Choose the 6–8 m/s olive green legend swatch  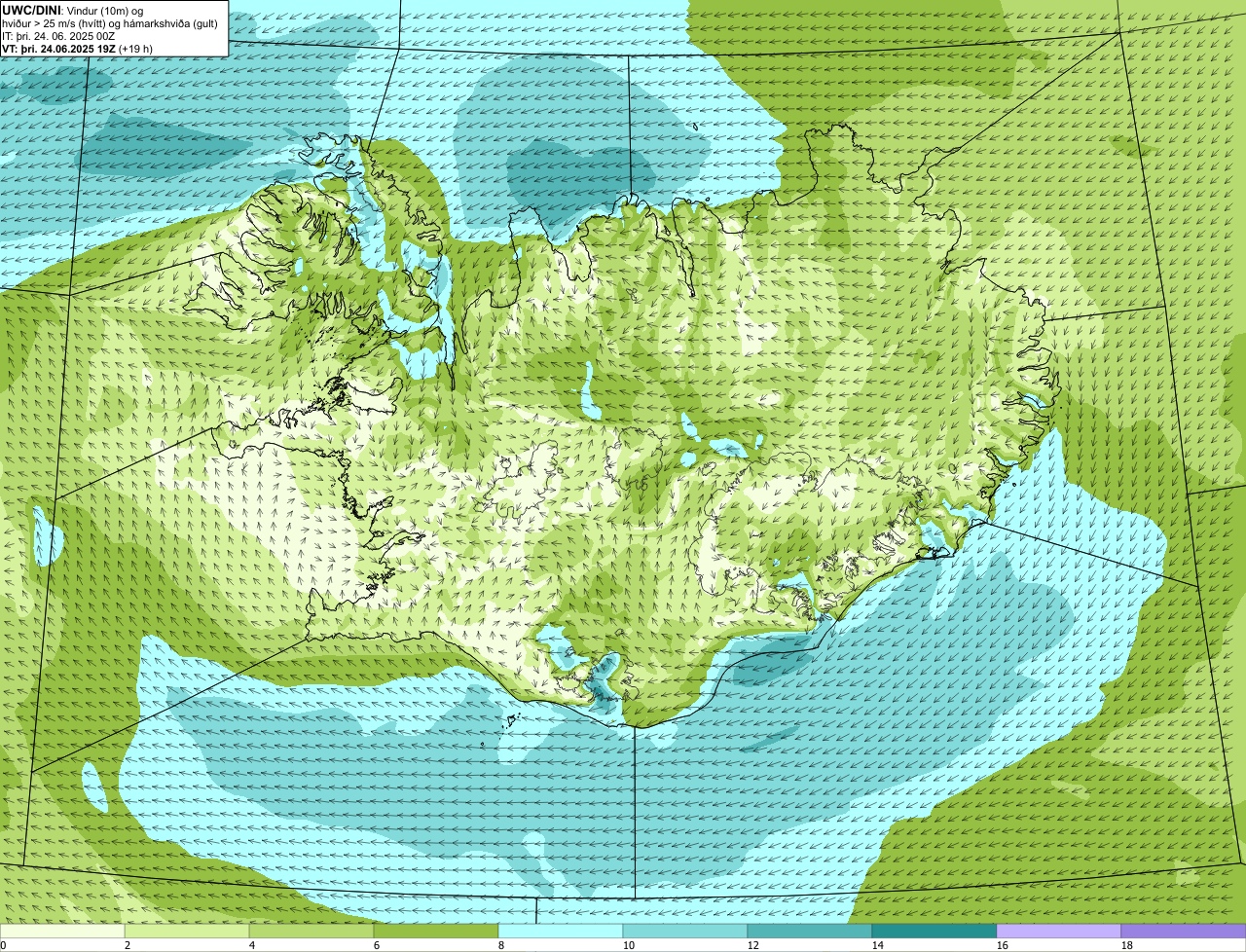pos(436,932)
